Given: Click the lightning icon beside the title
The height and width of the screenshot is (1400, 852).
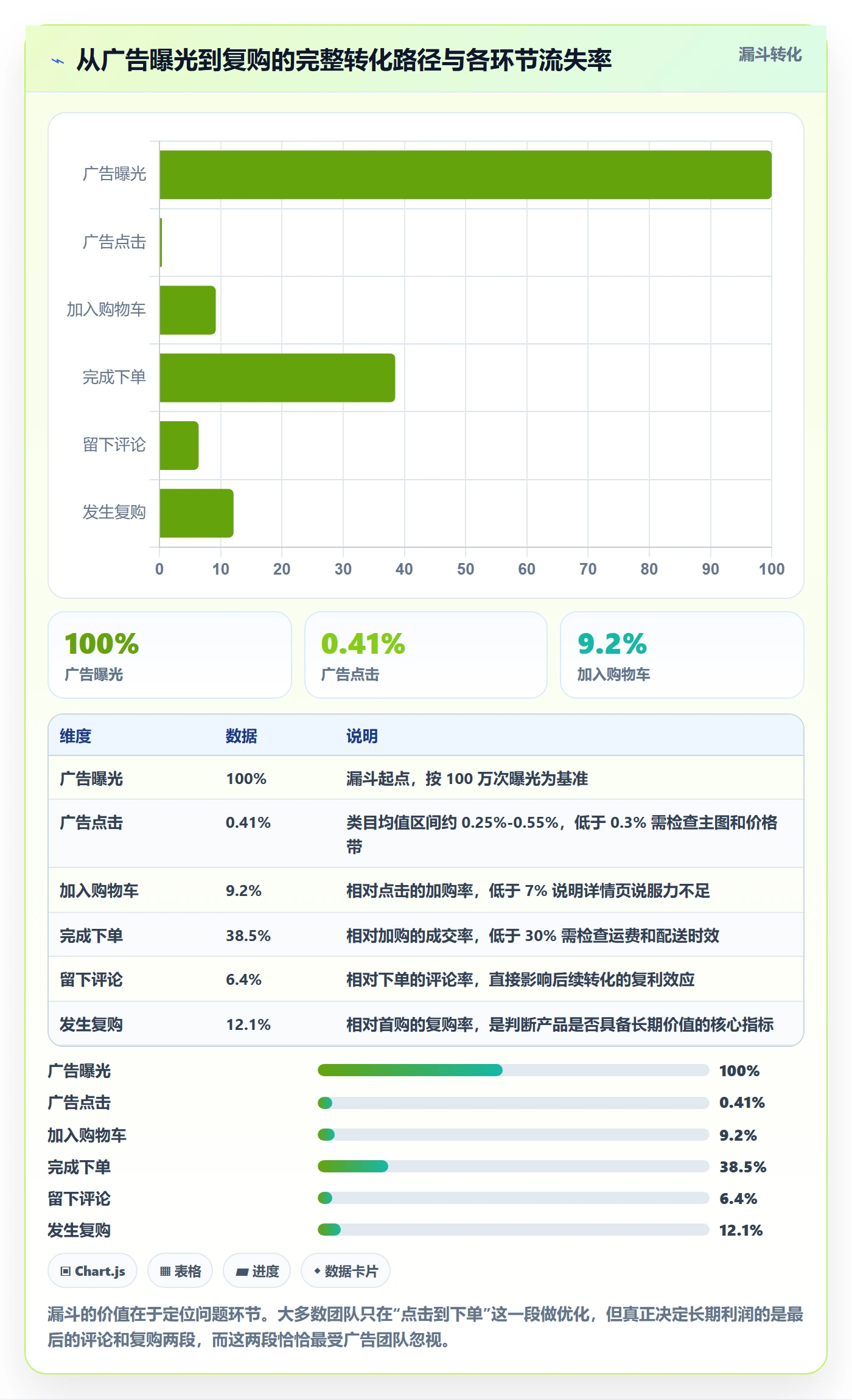Looking at the screenshot, I should 58,61.
